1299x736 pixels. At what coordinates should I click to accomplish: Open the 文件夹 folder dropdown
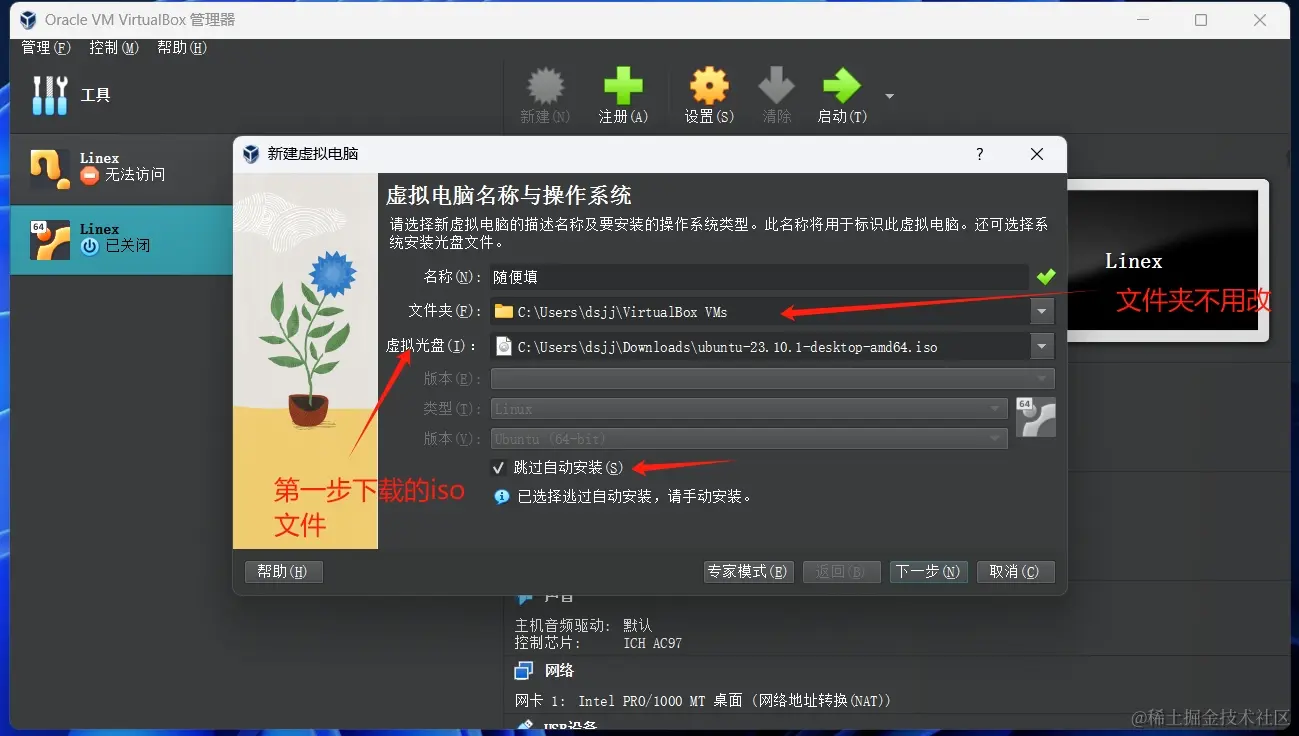[1041, 311]
